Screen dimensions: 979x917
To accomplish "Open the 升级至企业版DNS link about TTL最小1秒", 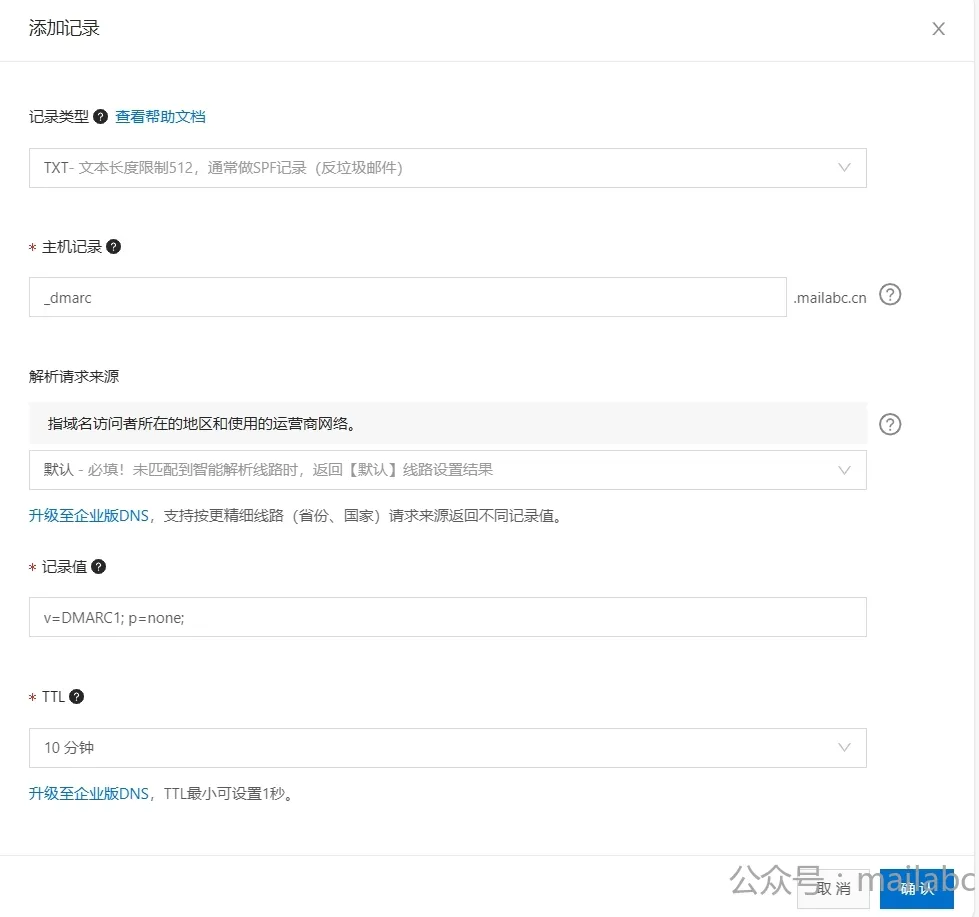I will click(89, 793).
